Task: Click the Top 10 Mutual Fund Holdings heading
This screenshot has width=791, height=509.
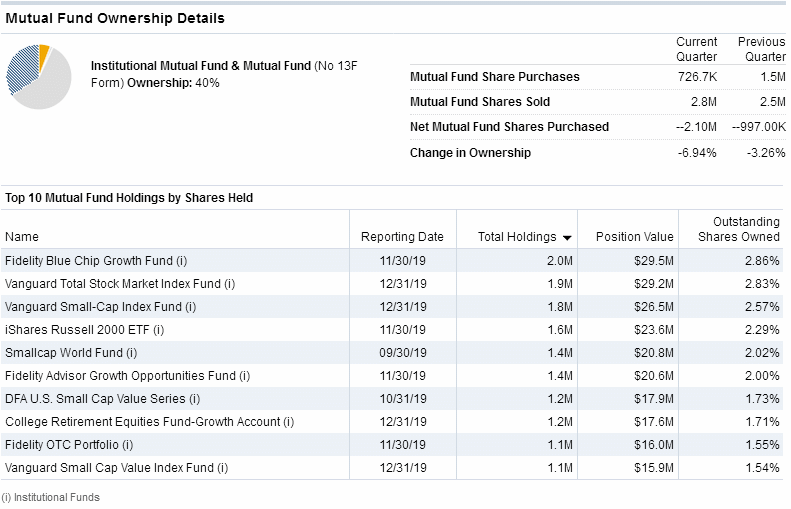Action: click(129, 198)
